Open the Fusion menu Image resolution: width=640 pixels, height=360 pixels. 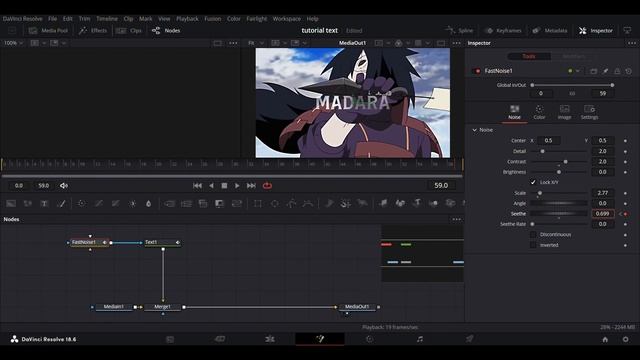212,19
